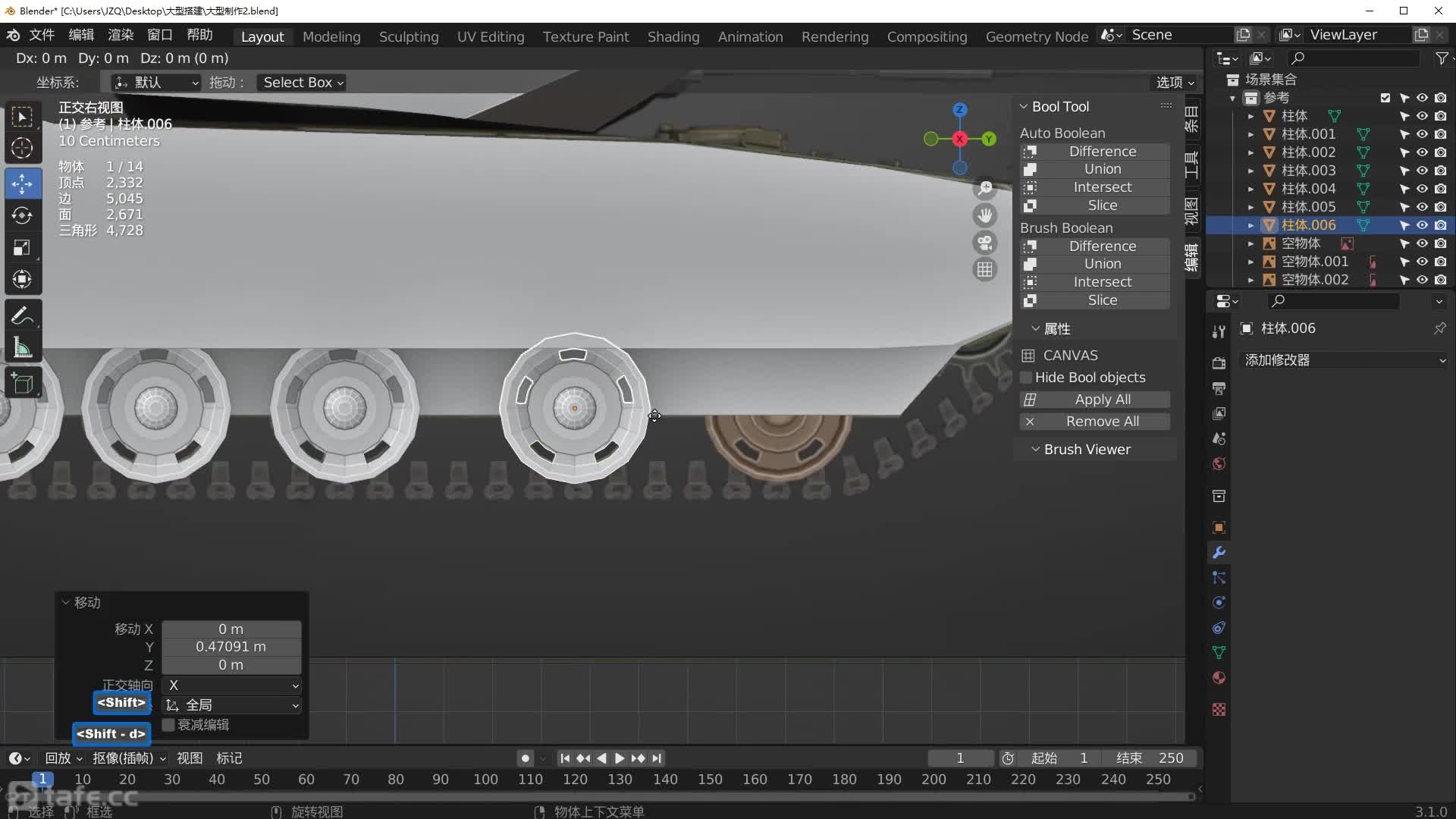Toggle camera view with the camera icon

tap(984, 243)
